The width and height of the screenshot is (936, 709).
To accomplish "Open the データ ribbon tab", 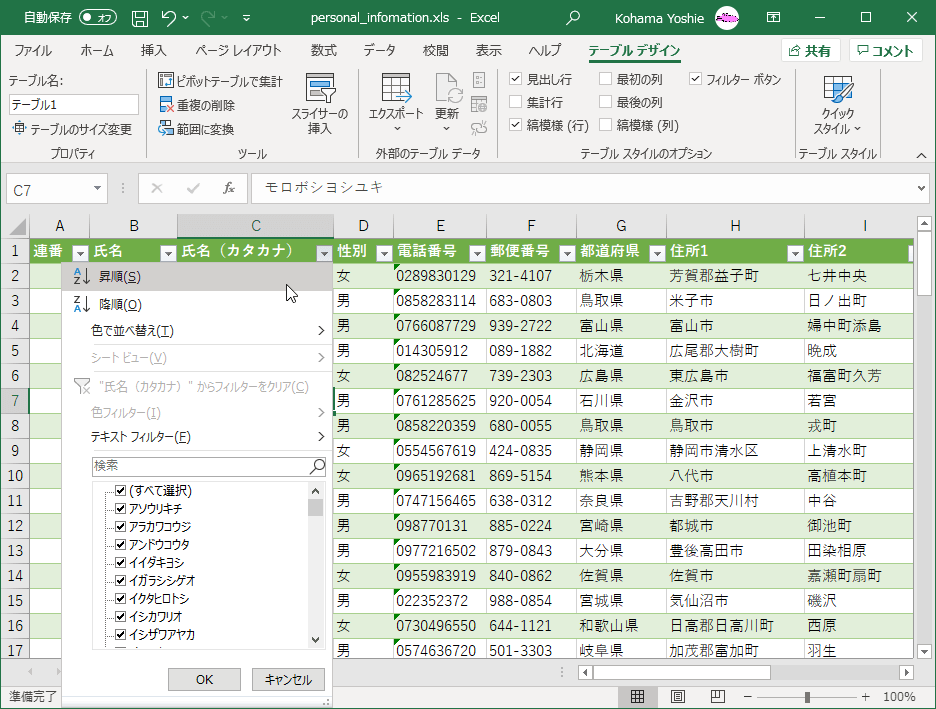I will (x=379, y=51).
